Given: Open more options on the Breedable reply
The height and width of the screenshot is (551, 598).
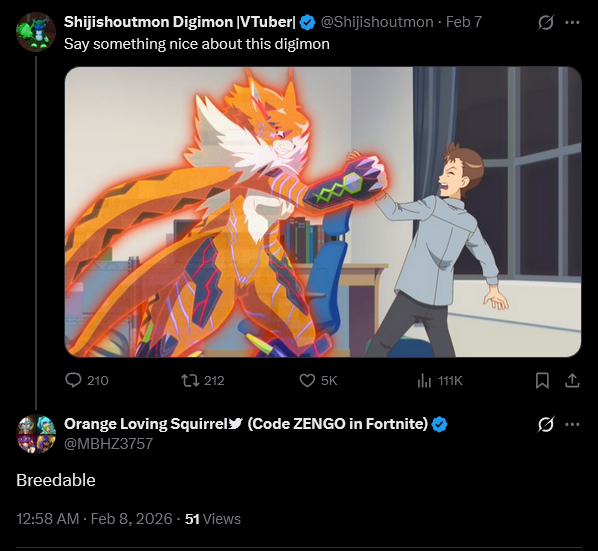Looking at the screenshot, I should pos(572,424).
